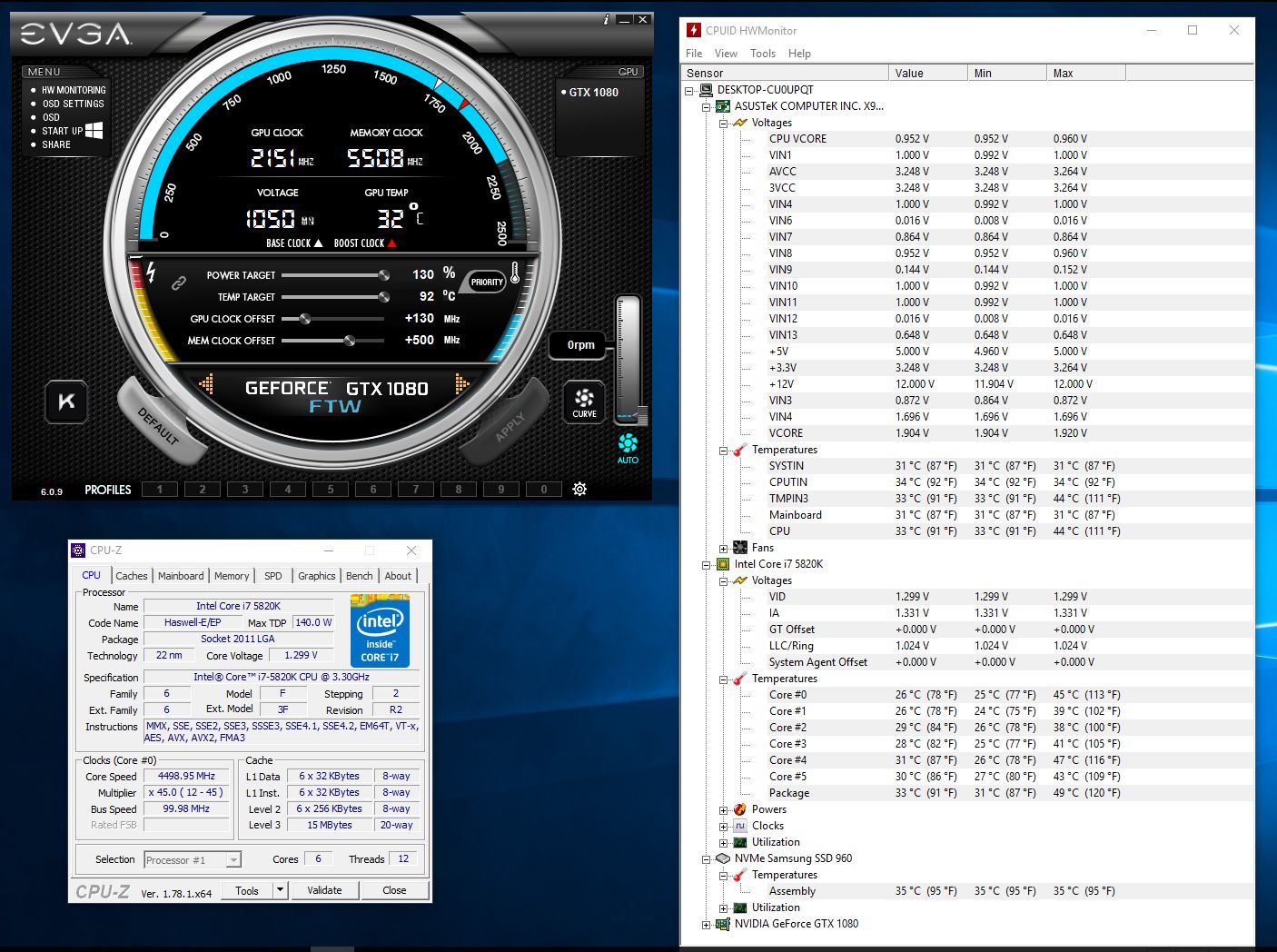This screenshot has height=952, width=1277.
Task: Click the lightning bolt power icon
Action: pos(151,271)
